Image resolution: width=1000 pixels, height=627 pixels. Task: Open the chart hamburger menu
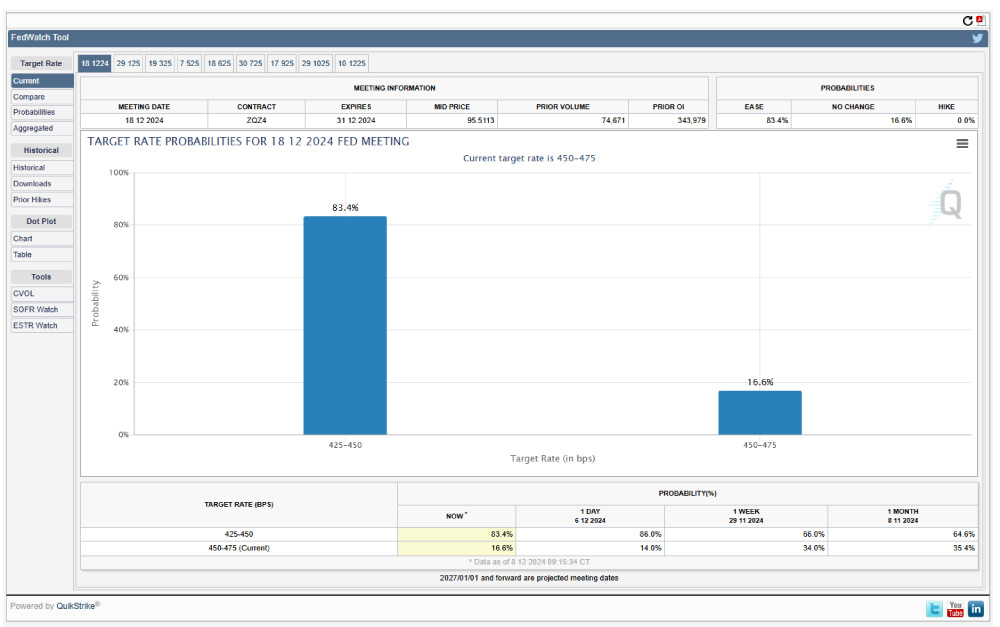point(962,144)
